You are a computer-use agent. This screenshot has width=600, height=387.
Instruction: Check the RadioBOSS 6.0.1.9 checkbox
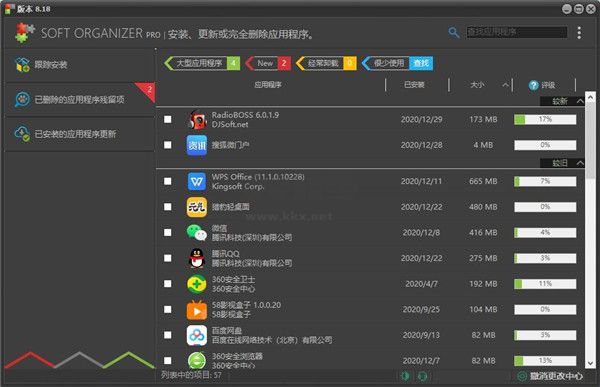coord(168,119)
